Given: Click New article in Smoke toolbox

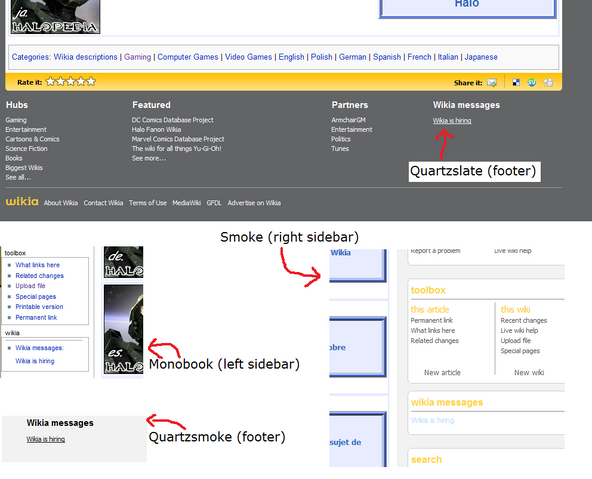Looking at the screenshot, I should [442, 373].
